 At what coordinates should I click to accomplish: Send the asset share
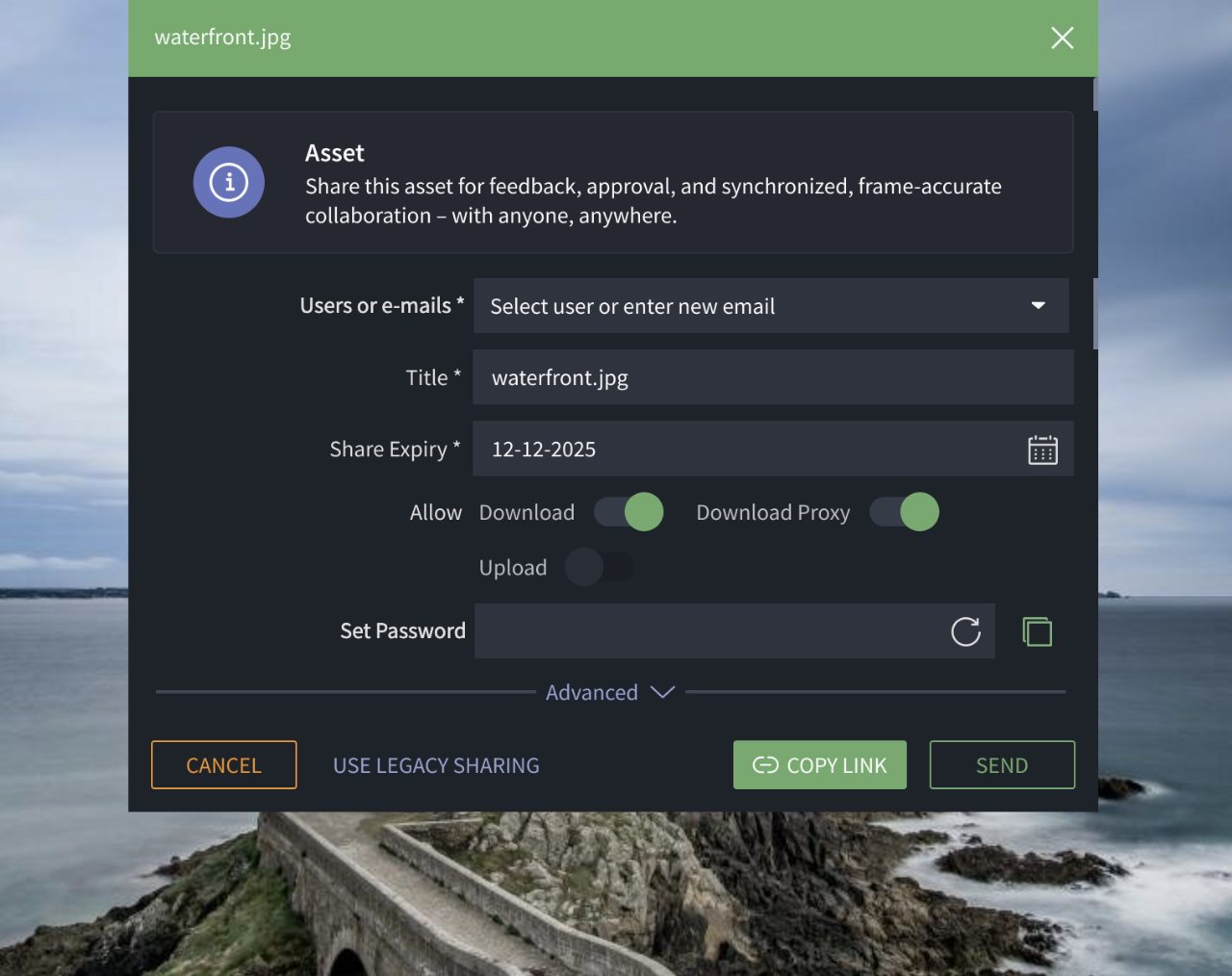pos(1002,765)
